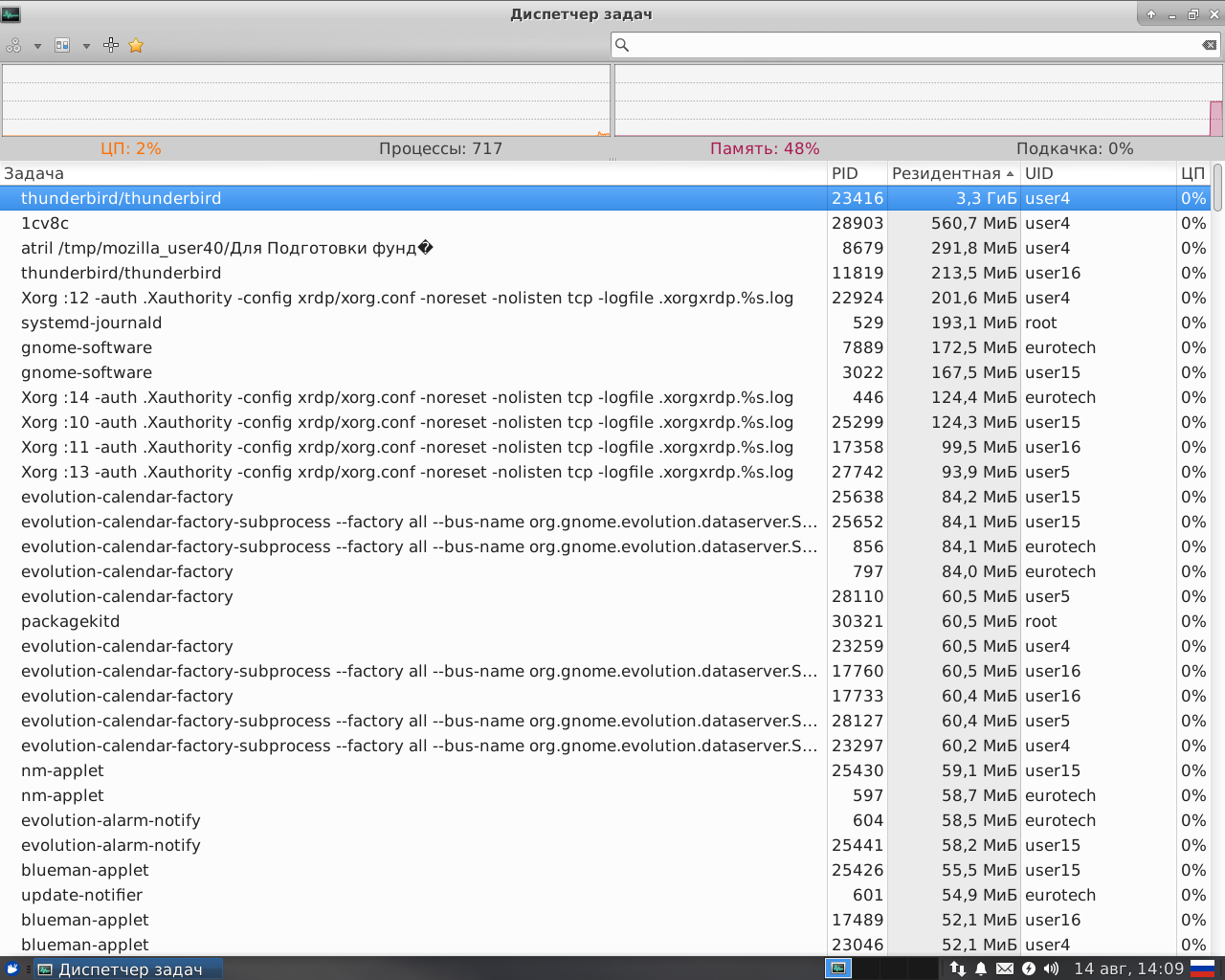This screenshot has height=980, width=1225.
Task: Expand the dropdown arrow beside the view options icon
Action: pyautogui.click(x=86, y=46)
